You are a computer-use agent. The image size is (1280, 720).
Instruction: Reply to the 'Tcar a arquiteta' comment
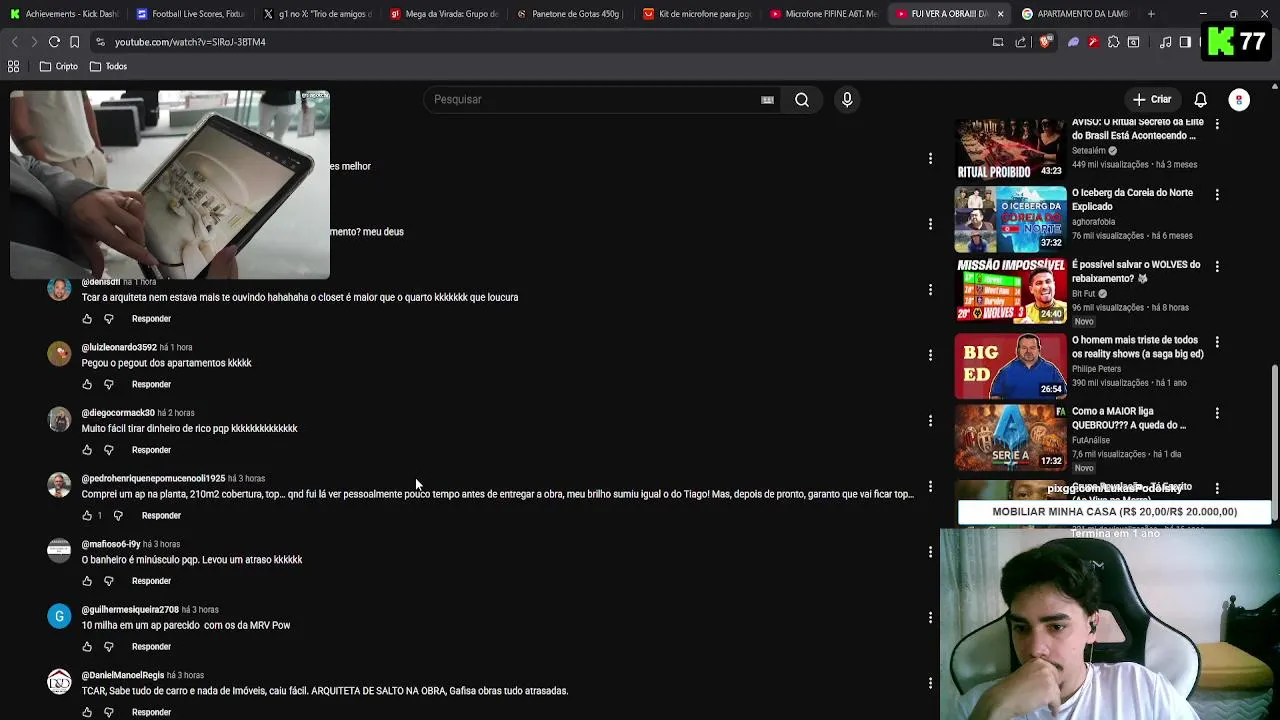(x=151, y=319)
